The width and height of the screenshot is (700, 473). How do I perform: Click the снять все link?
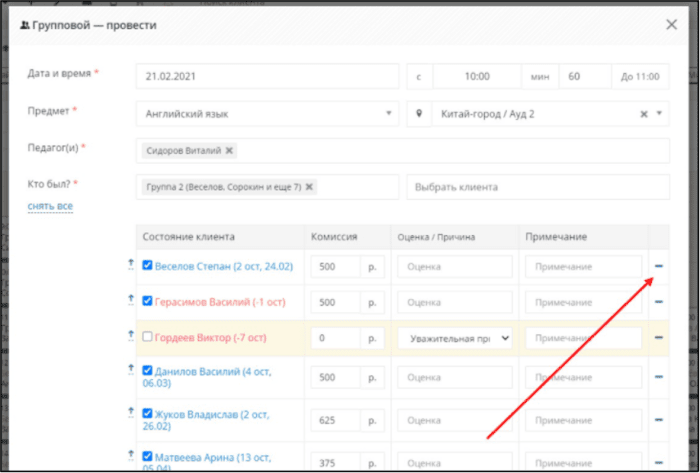coord(50,206)
